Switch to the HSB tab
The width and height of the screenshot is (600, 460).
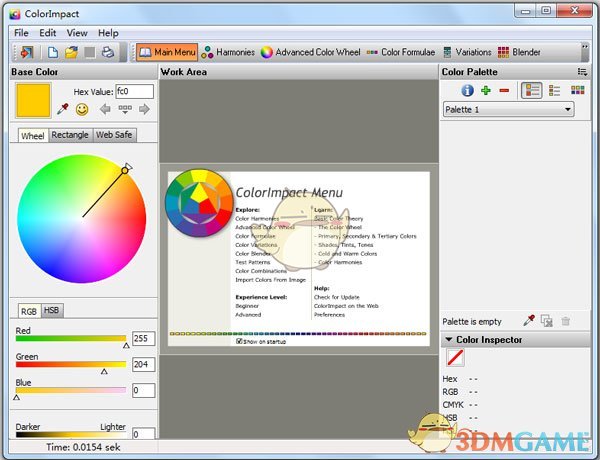click(x=52, y=310)
